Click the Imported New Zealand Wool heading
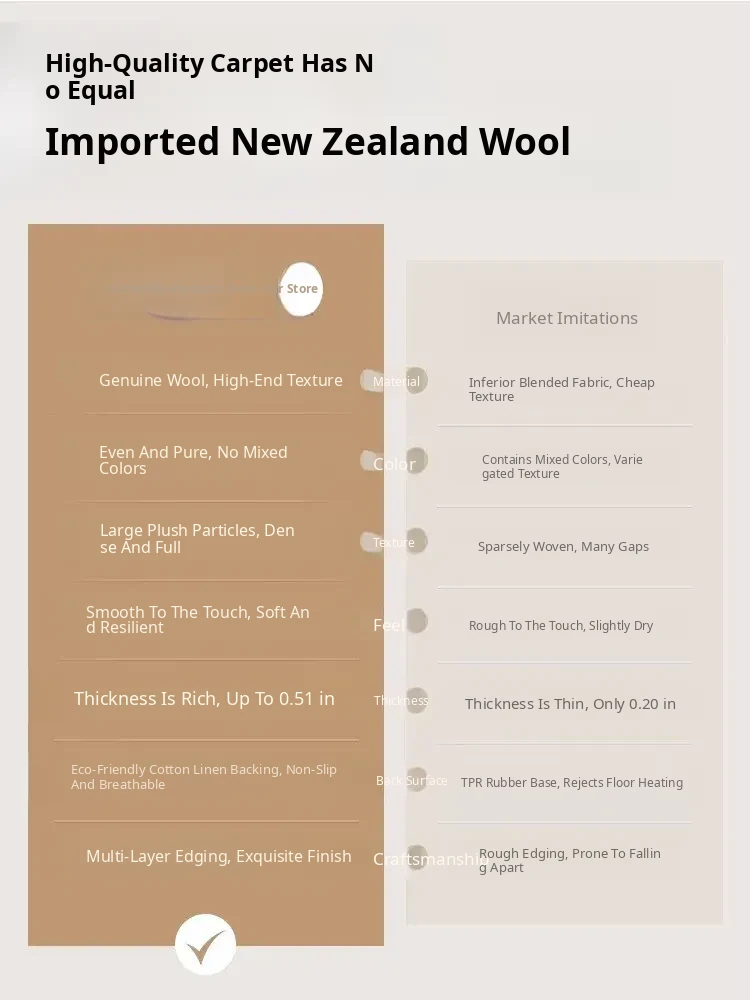750x1000 pixels. point(307,142)
